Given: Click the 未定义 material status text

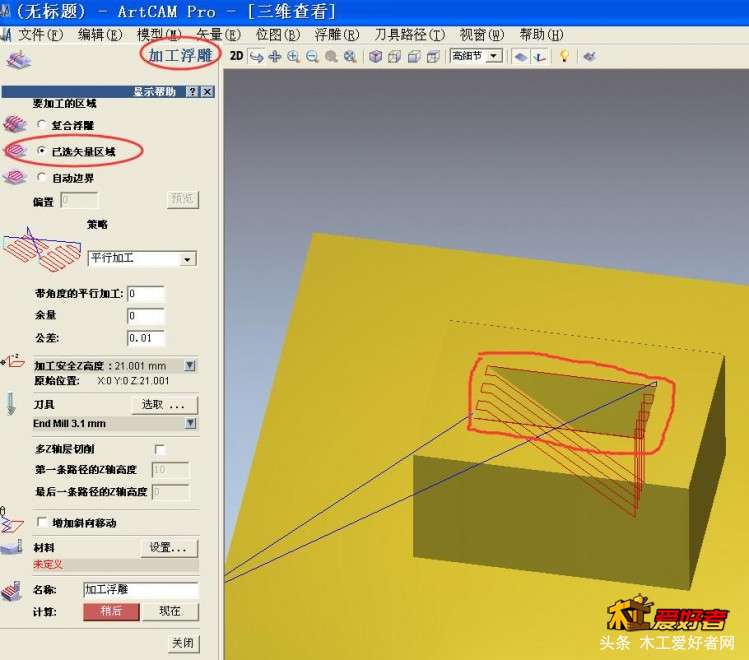Looking at the screenshot, I should point(48,564).
